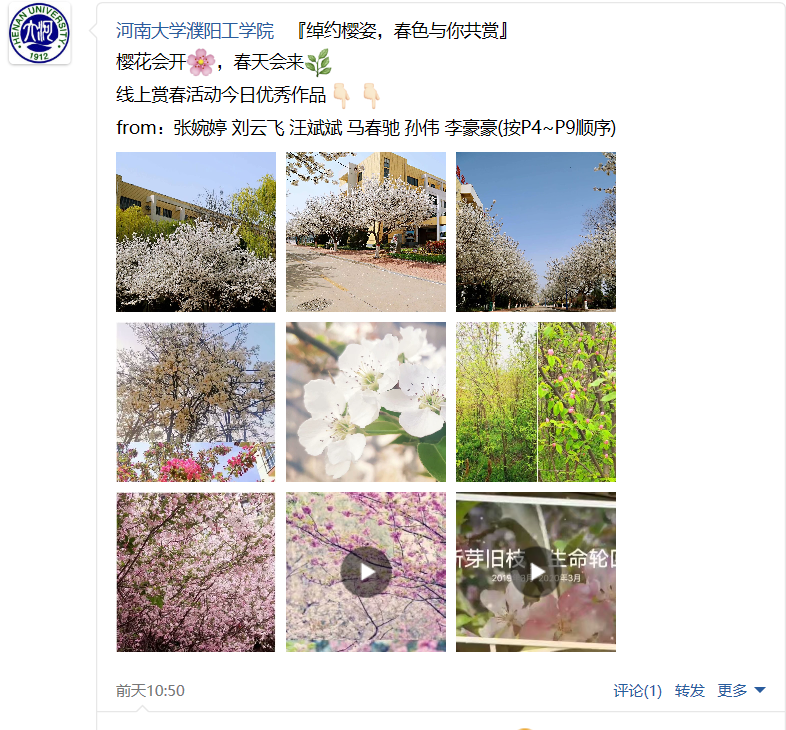Select the 转发 repost button
Image resolution: width=786 pixels, height=730 pixels.
690,690
